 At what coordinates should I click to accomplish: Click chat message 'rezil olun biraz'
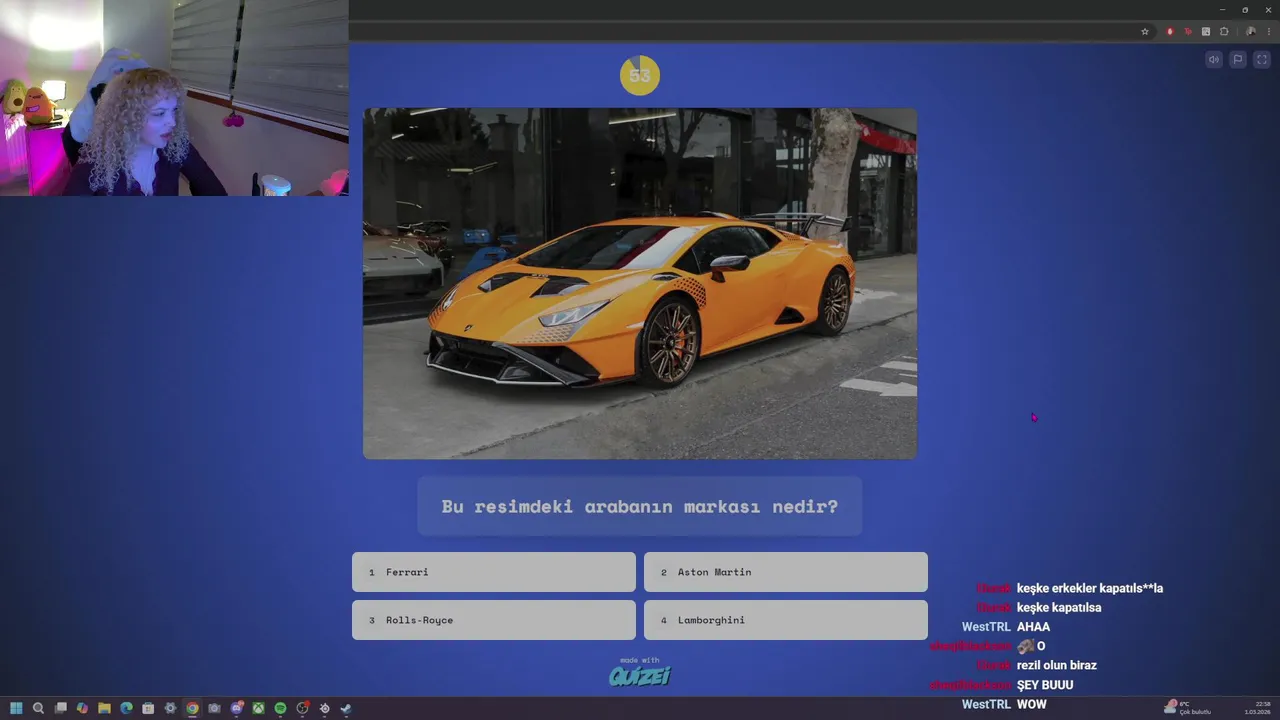click(1057, 666)
